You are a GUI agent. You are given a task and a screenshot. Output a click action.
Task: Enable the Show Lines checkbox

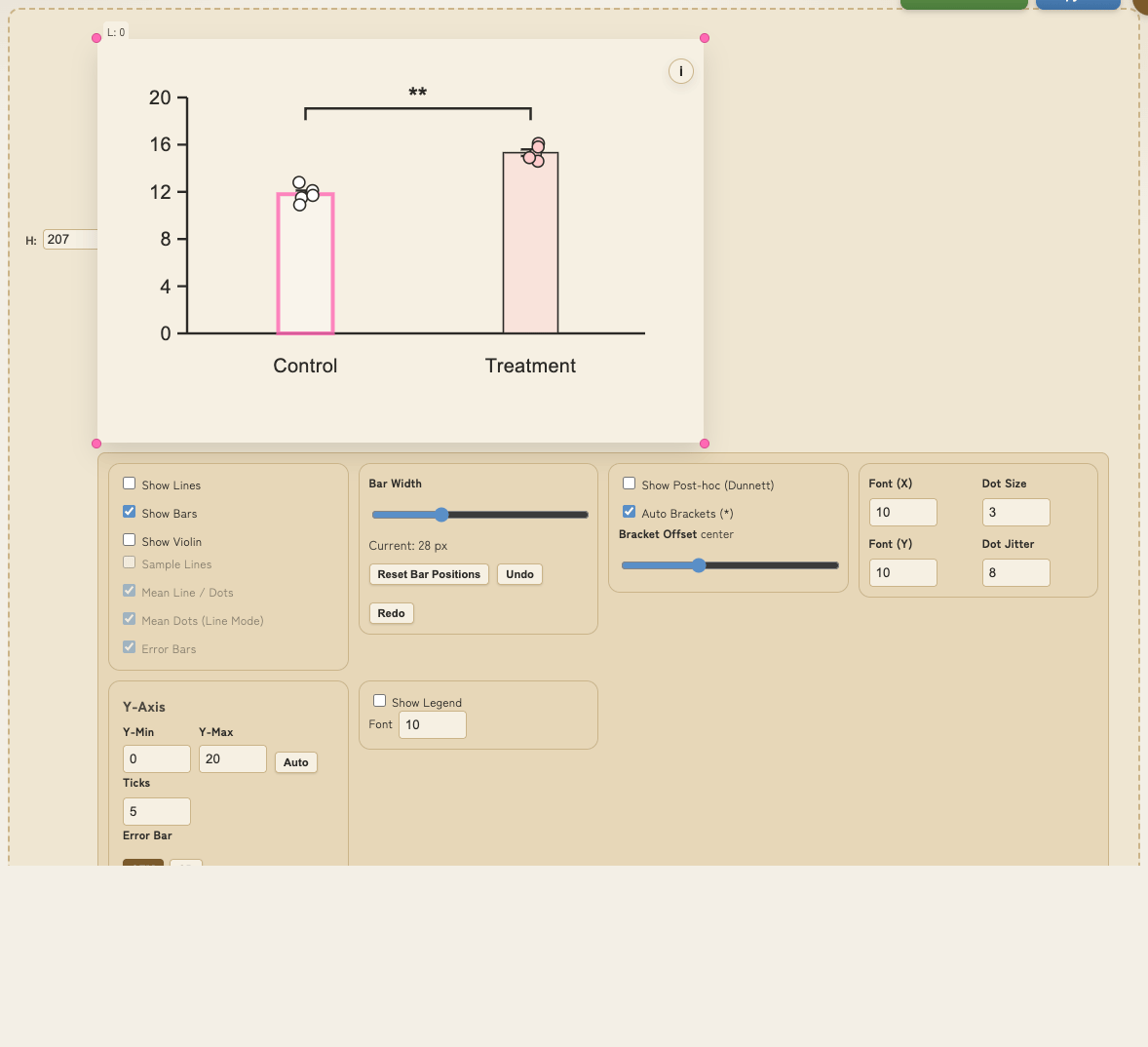point(130,484)
